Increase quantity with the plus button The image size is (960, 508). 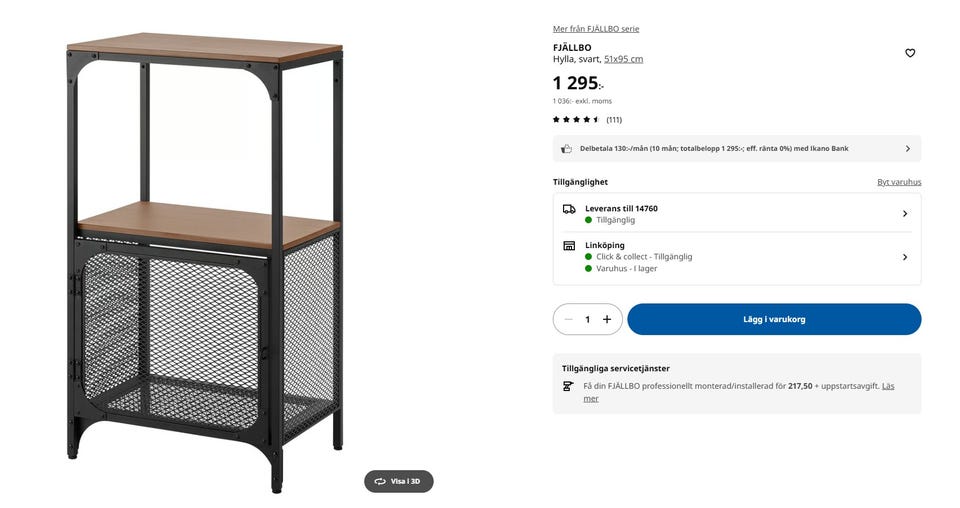(607, 320)
